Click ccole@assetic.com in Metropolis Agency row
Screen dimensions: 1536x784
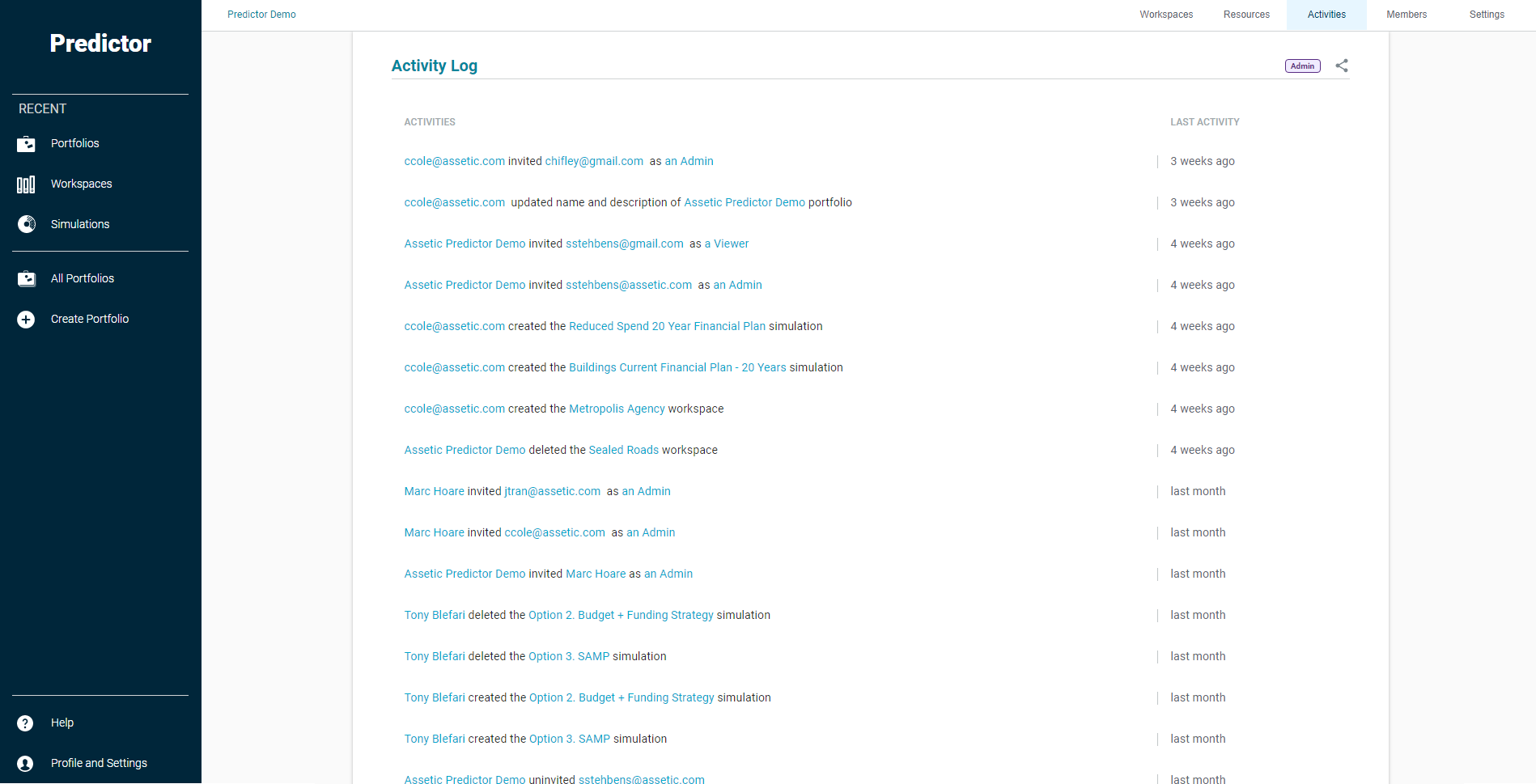(455, 409)
